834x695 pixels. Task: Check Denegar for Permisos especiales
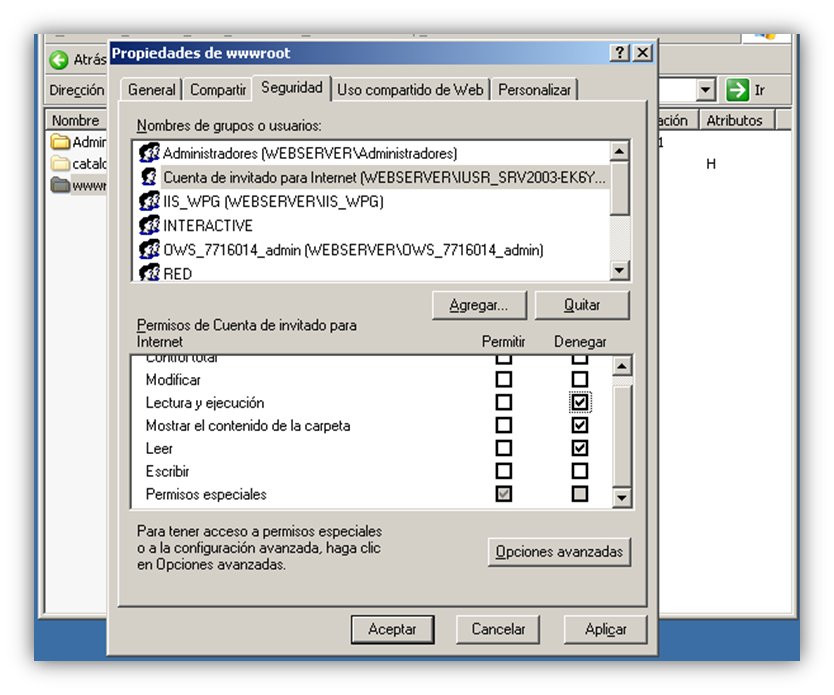(579, 493)
